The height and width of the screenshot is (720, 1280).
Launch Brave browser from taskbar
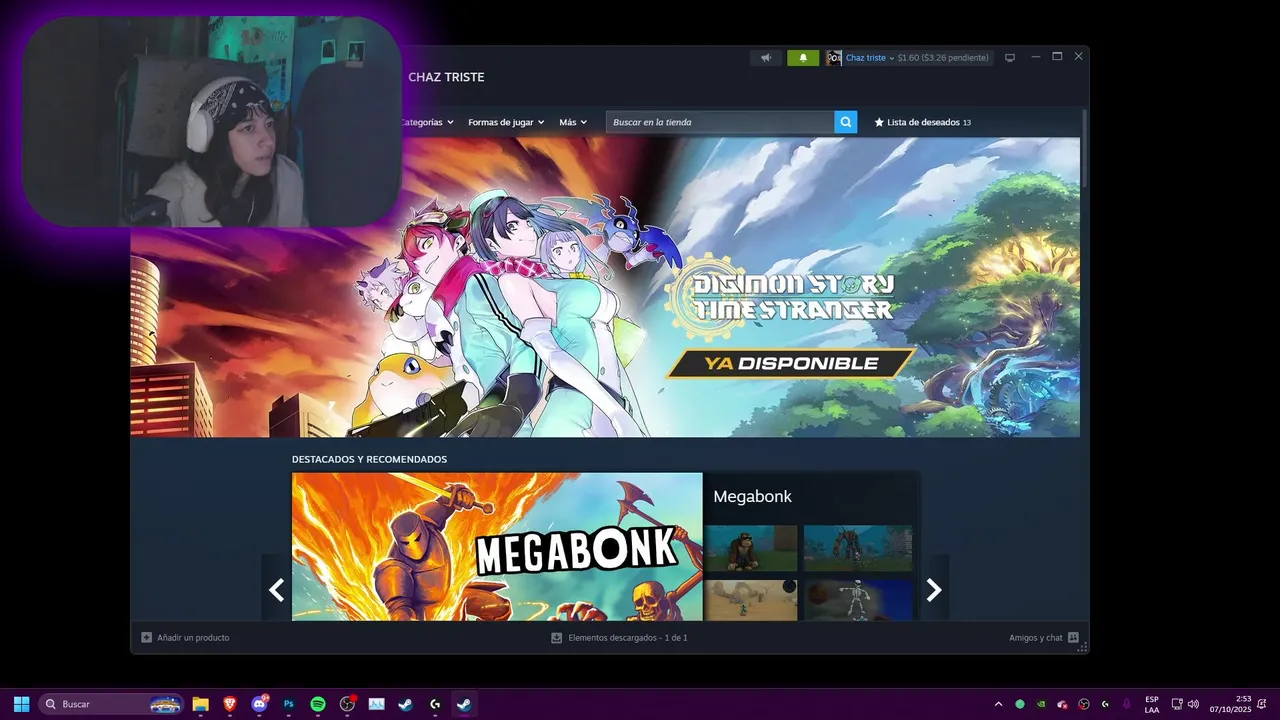tap(230, 704)
